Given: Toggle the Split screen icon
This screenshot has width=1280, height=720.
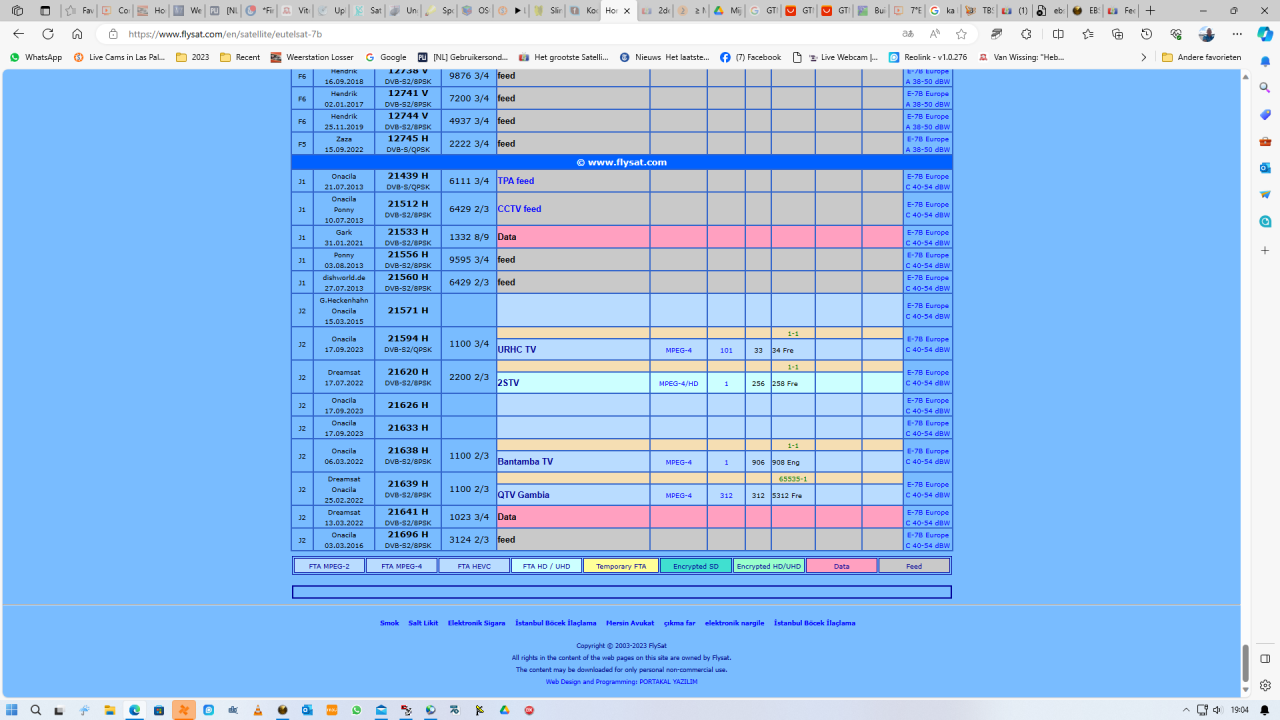Looking at the screenshot, I should [x=1058, y=34].
